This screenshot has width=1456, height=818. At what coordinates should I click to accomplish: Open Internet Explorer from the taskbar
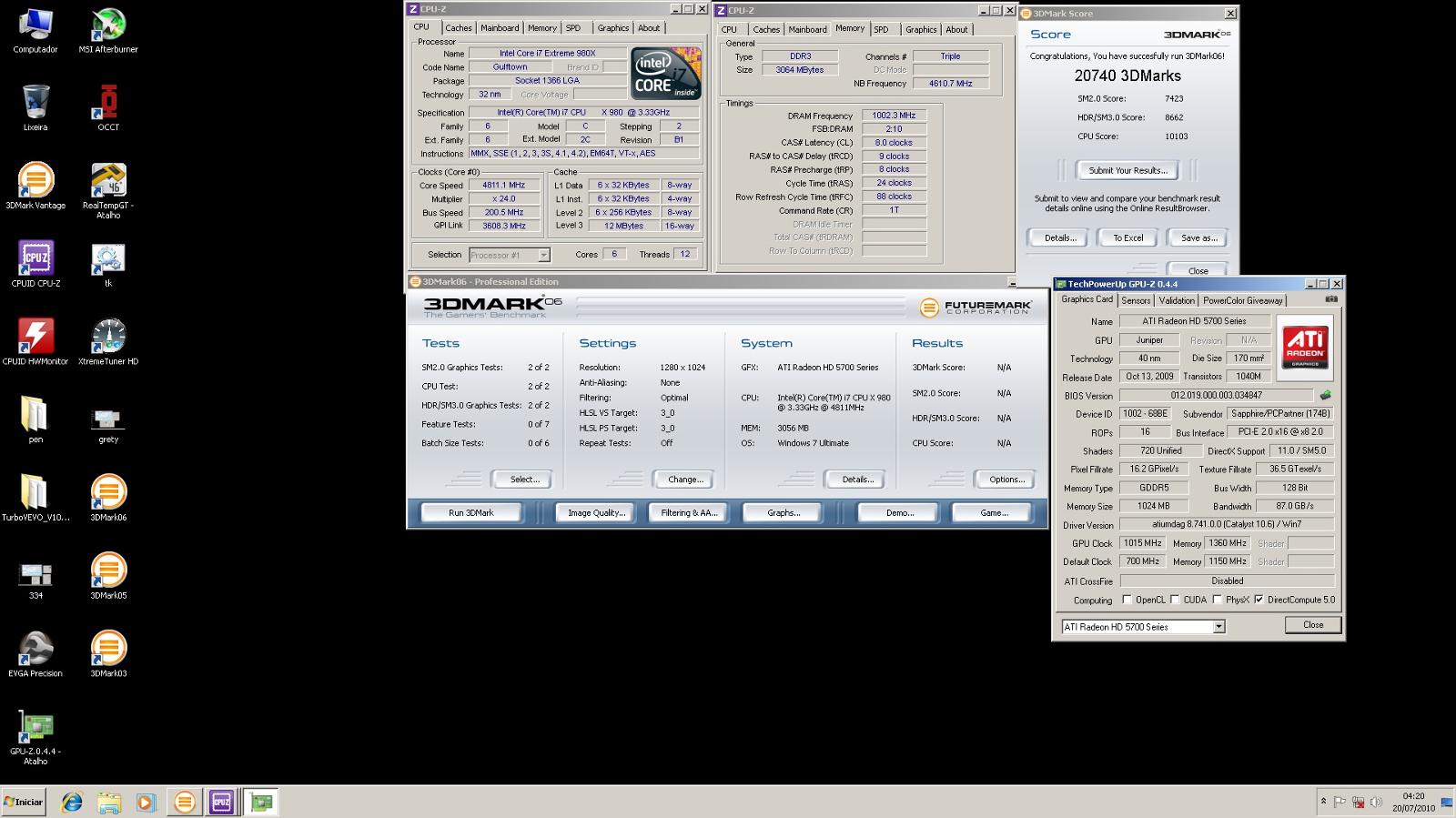click(x=71, y=802)
